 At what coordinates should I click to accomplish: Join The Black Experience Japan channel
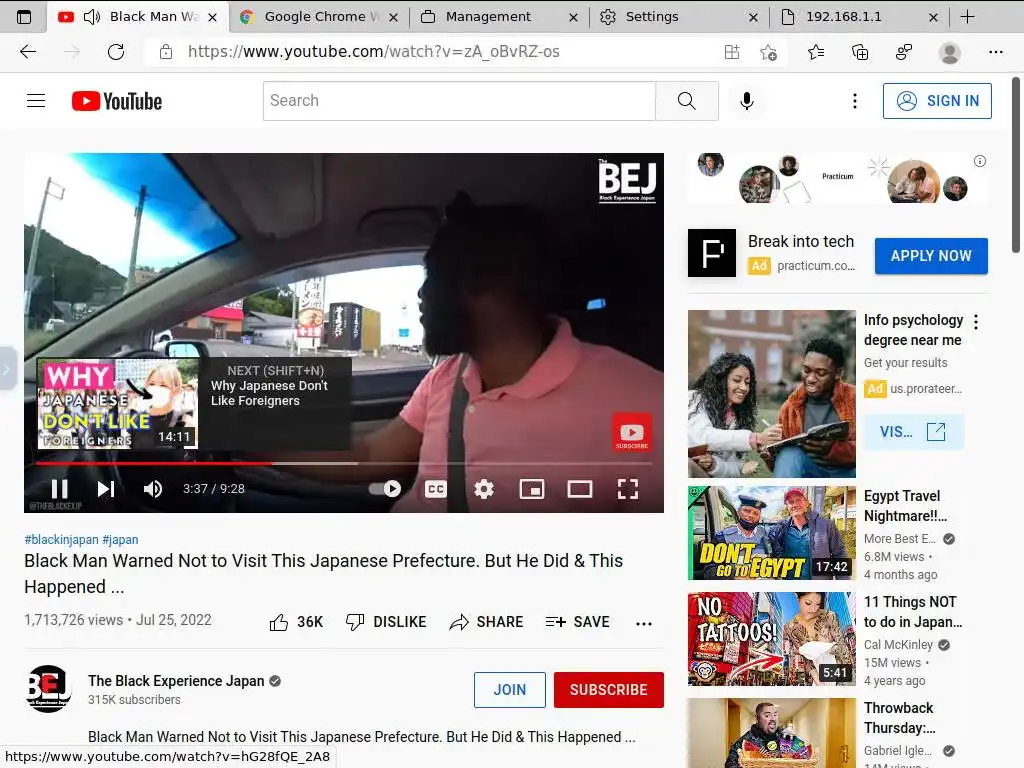pos(509,690)
